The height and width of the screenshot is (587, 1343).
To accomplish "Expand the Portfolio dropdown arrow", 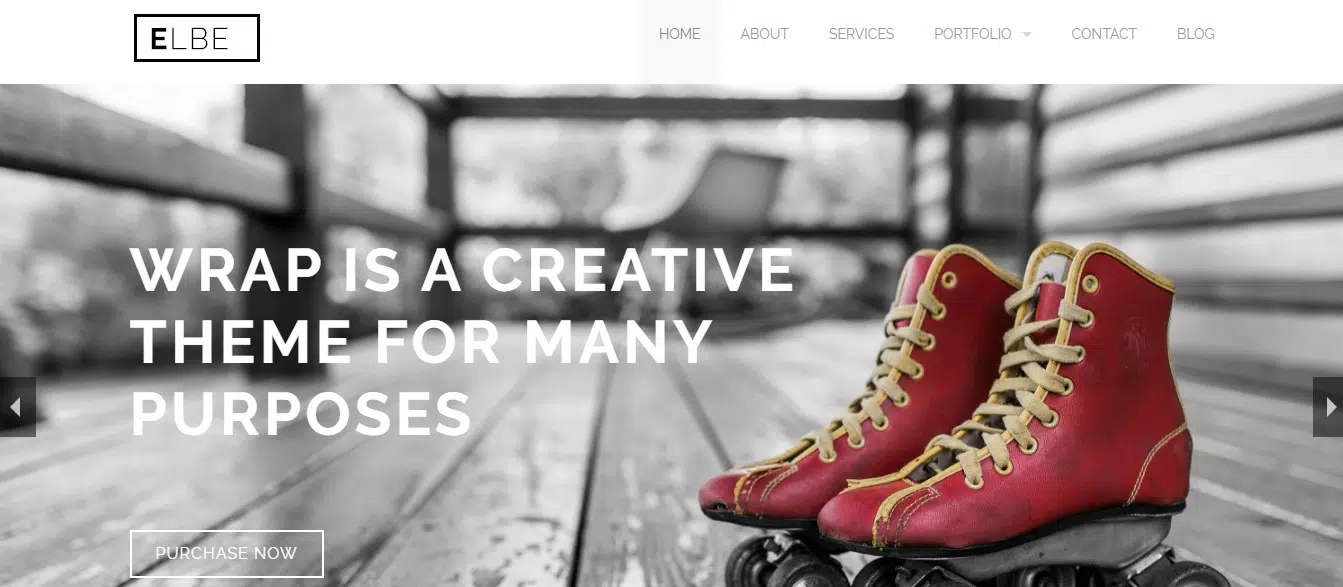I will click(x=1026, y=35).
